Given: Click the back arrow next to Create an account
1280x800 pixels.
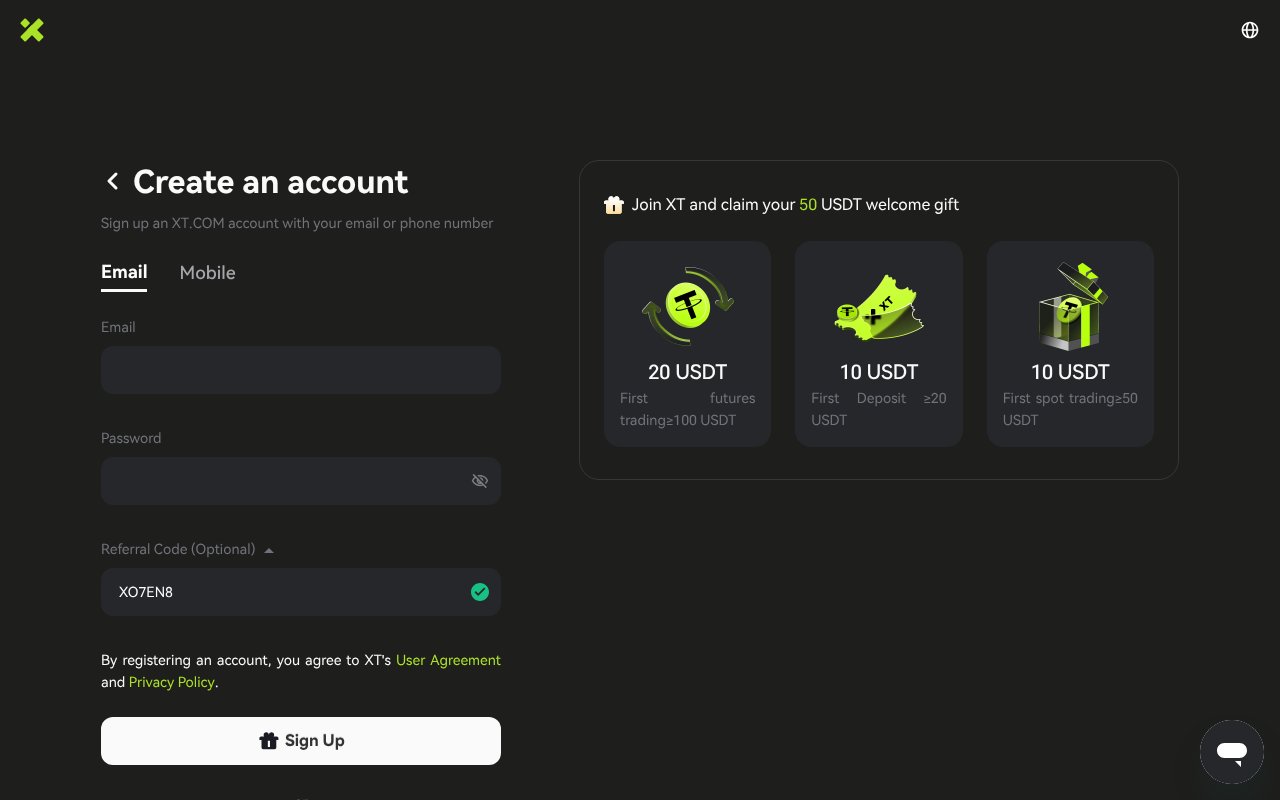Looking at the screenshot, I should pyautogui.click(x=113, y=181).
